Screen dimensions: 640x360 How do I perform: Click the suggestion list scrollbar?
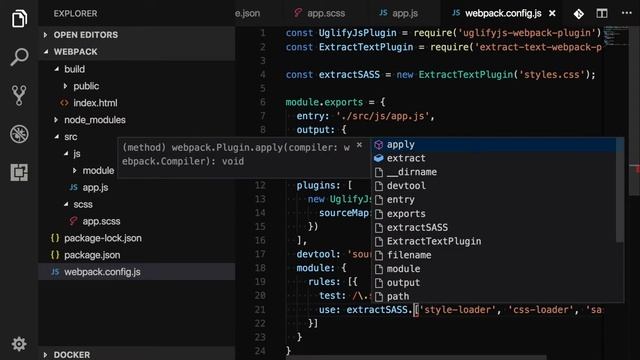pos(620,190)
